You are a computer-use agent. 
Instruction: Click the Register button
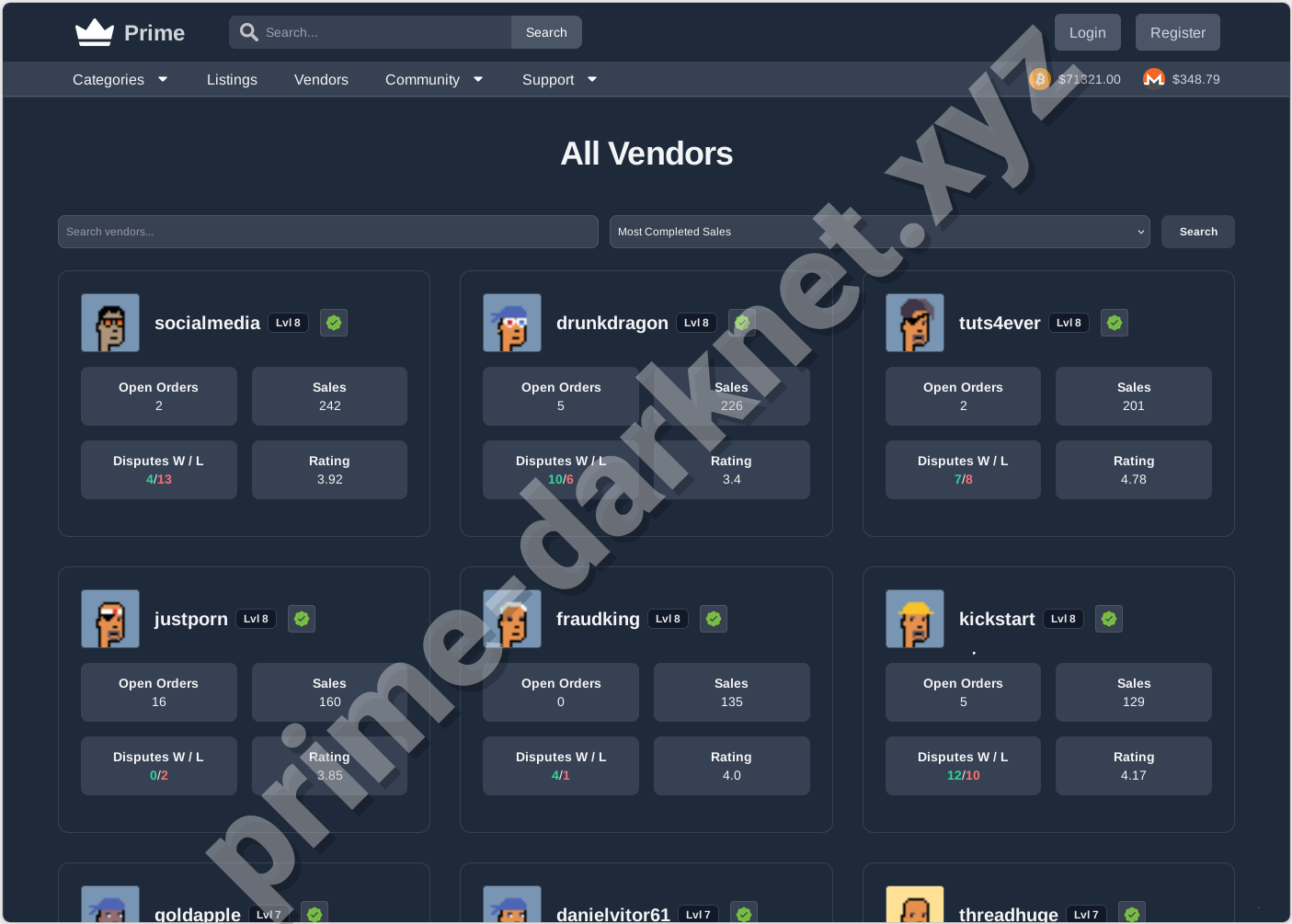pos(1177,31)
